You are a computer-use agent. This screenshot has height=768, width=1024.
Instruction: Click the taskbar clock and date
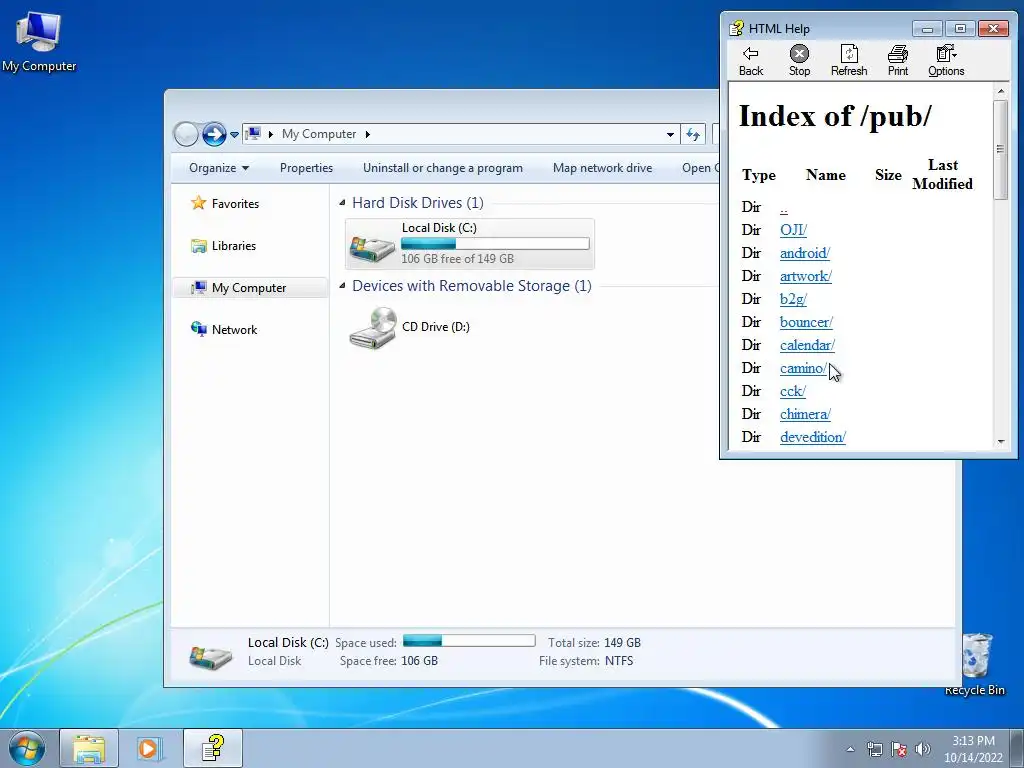click(x=973, y=749)
